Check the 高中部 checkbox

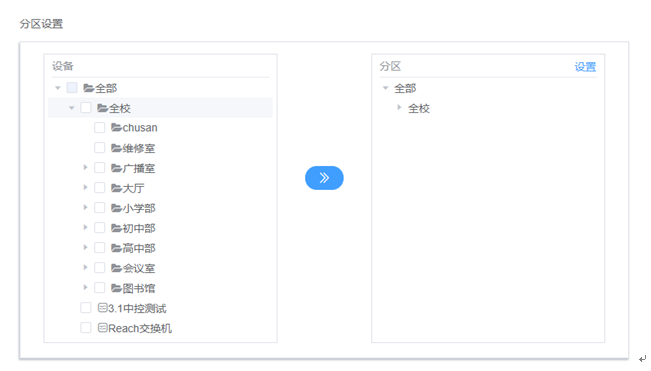tap(100, 248)
